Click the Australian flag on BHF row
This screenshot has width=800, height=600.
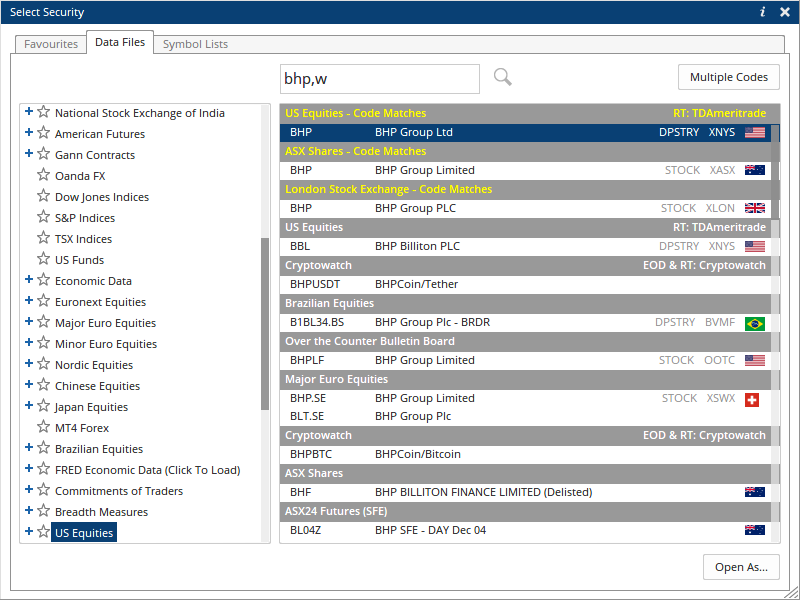(x=755, y=492)
